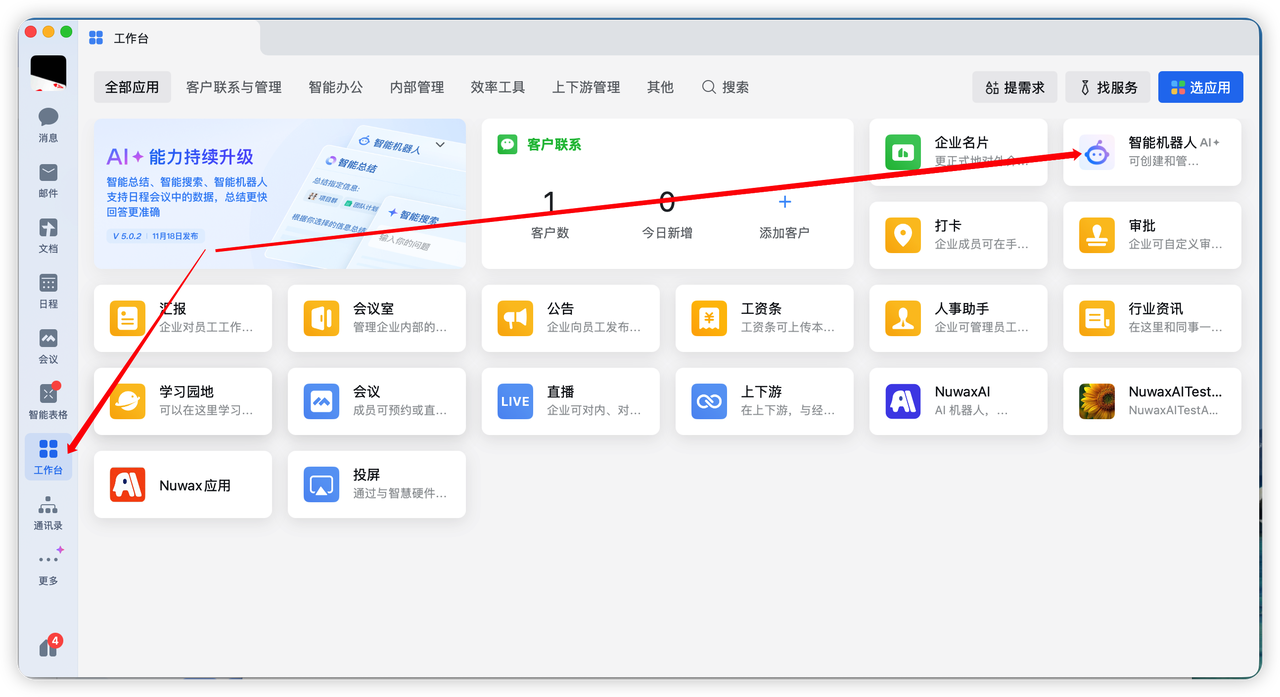Open the 企业名片 app
Image resolution: width=1280 pixels, height=697 pixels.
click(x=958, y=152)
